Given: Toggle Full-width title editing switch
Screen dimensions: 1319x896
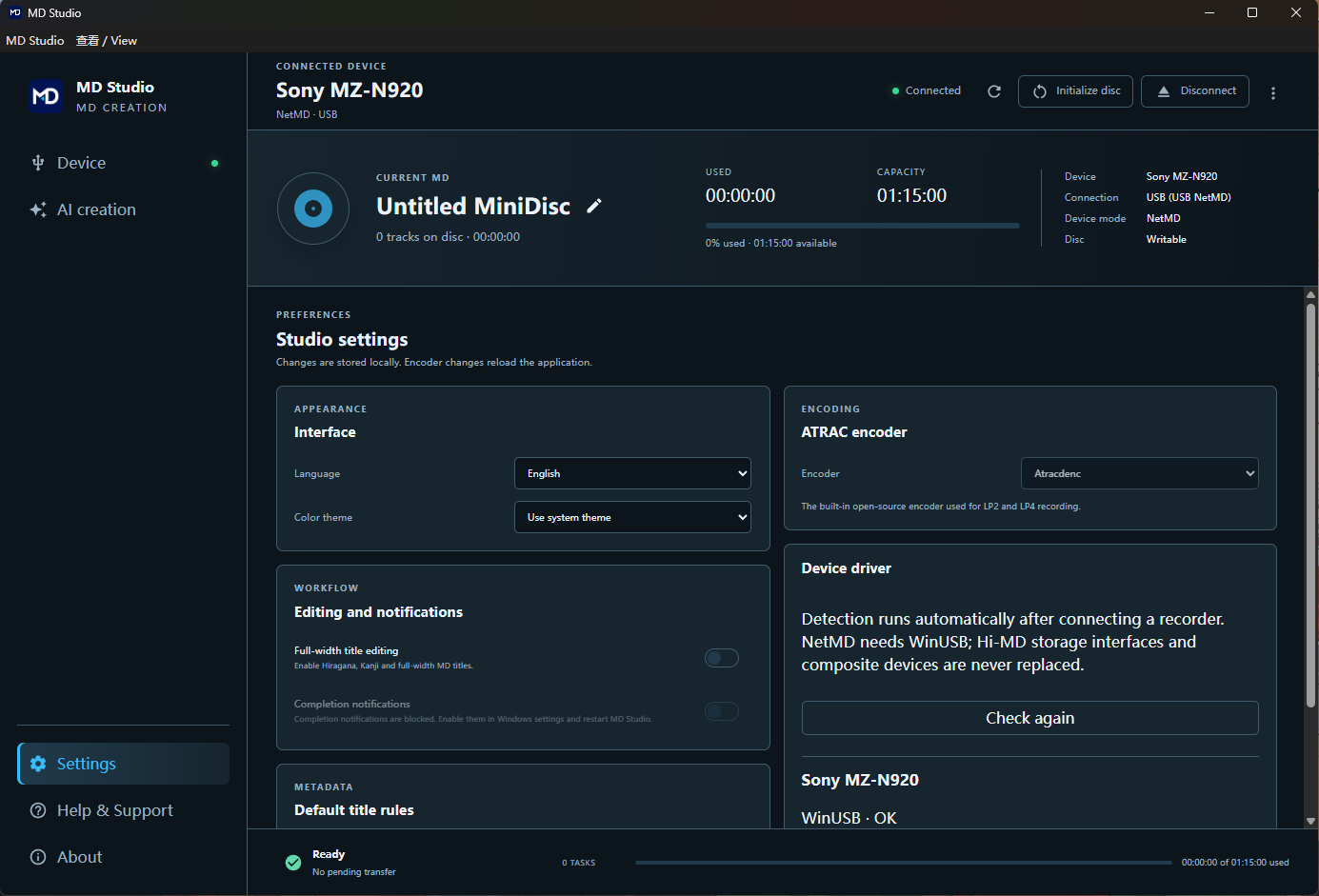Looking at the screenshot, I should 722,658.
